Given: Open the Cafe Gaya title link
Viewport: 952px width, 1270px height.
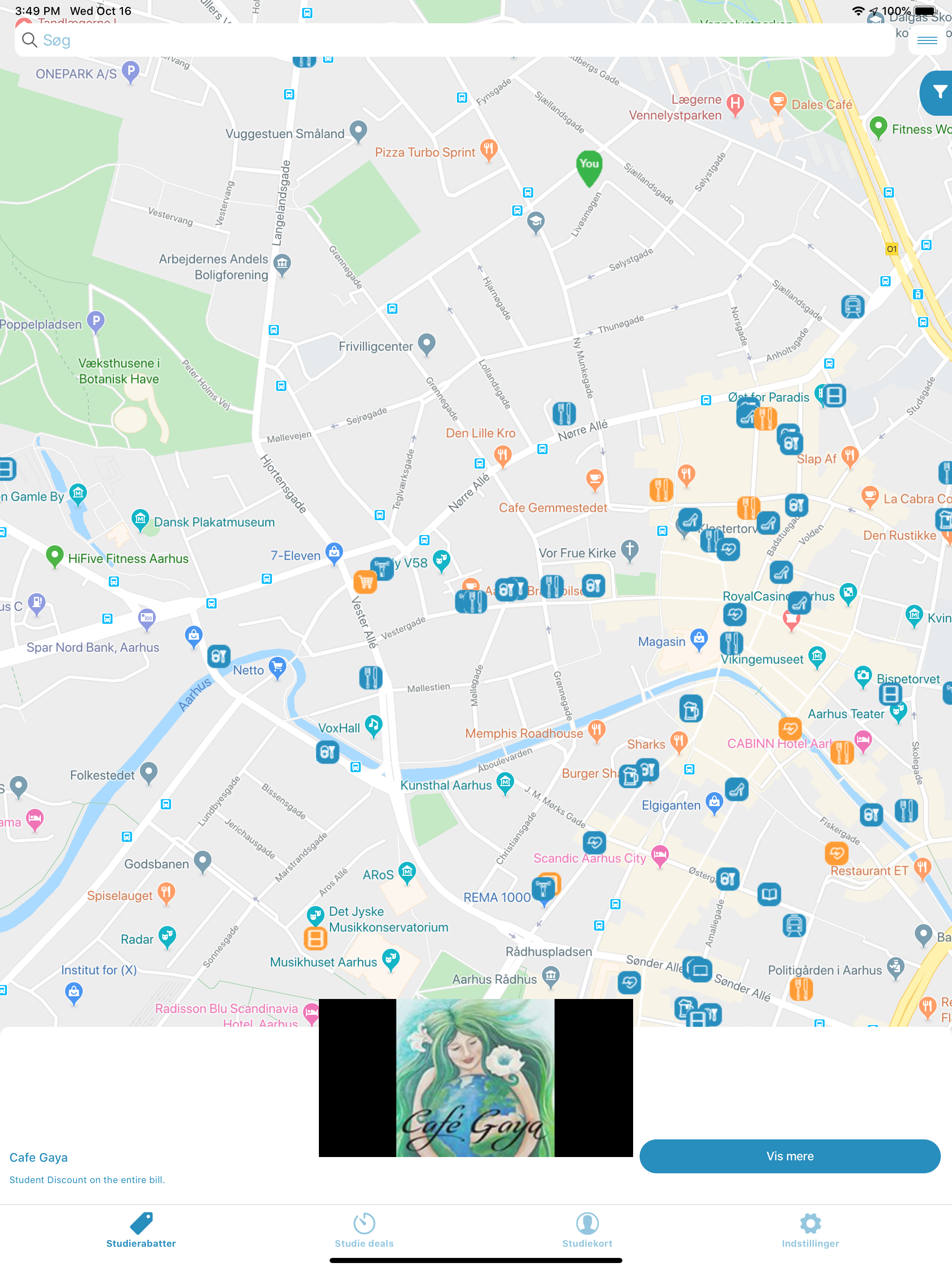Looking at the screenshot, I should click(39, 1158).
